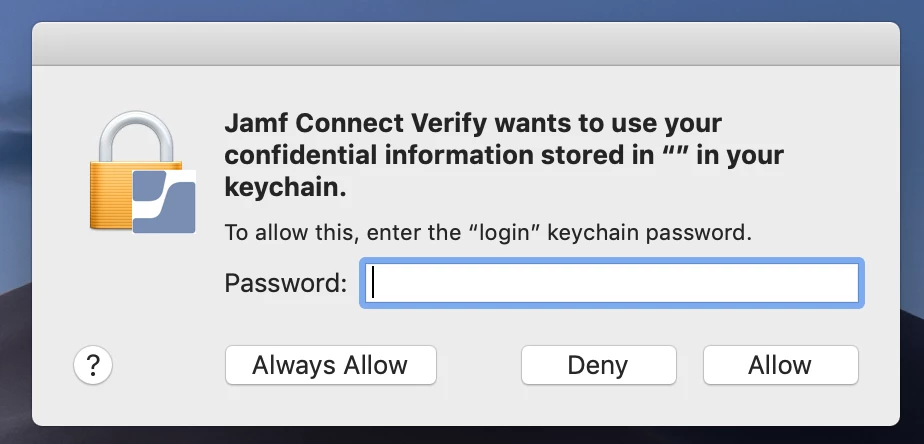This screenshot has height=444, width=924.
Task: Deny the keychain access request
Action: point(599,365)
